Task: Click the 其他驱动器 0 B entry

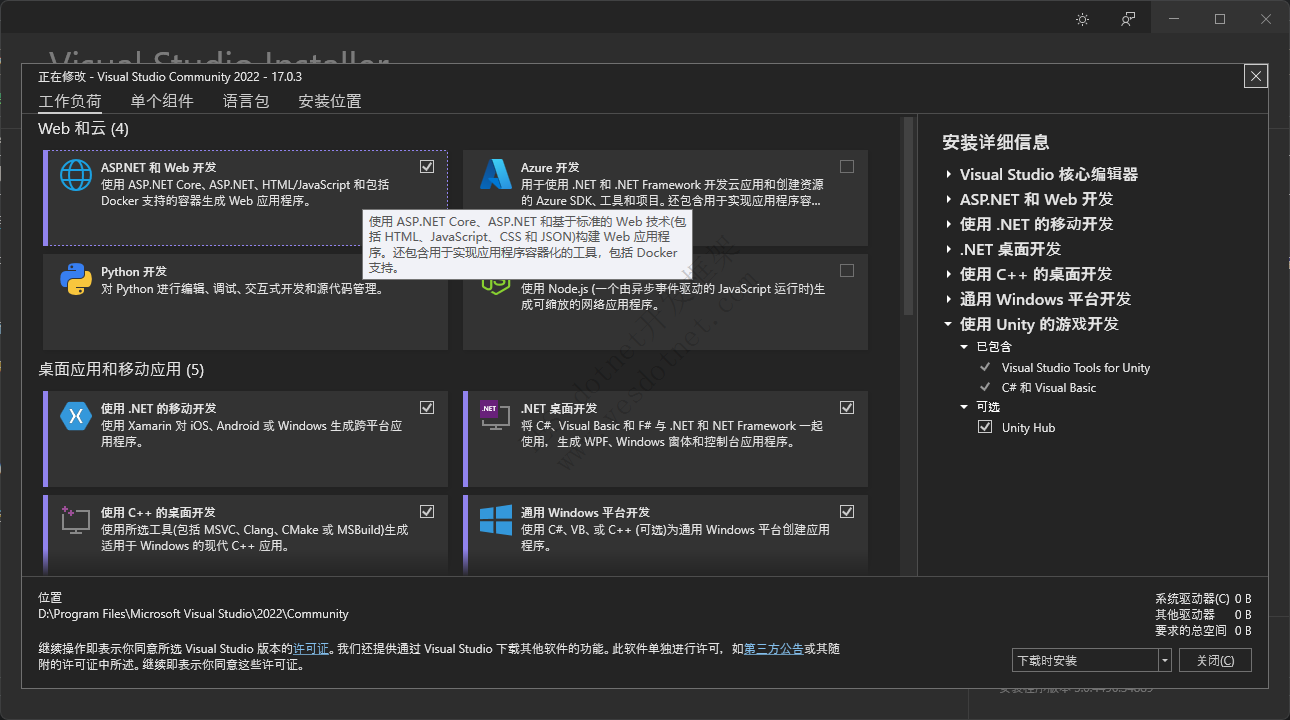Action: click(1203, 615)
